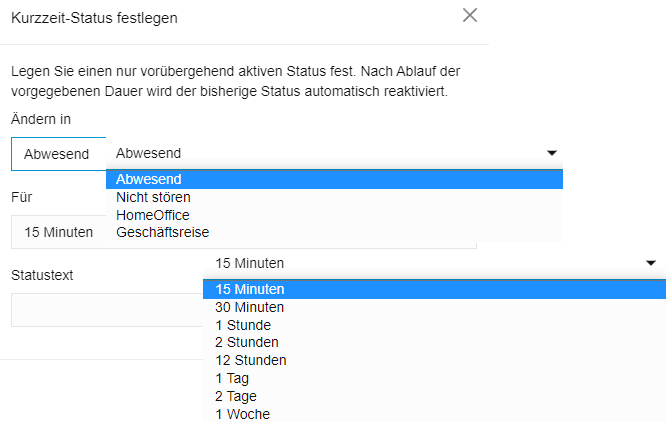666x422 pixels.
Task: Click the Ändern in Abwesend combo box
Action: point(59,154)
